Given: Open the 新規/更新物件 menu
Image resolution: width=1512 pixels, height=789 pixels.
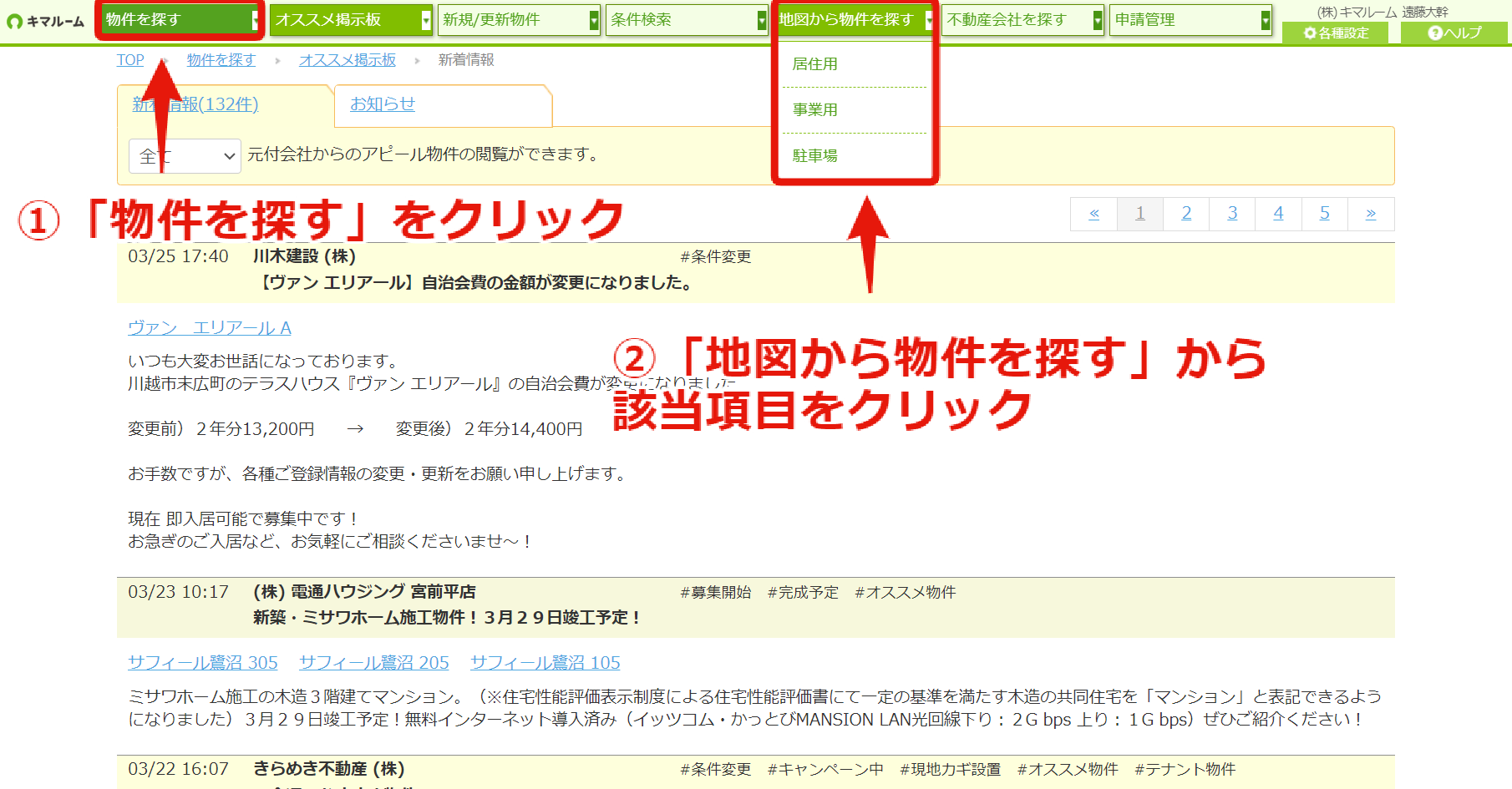Looking at the screenshot, I should pyautogui.click(x=519, y=19).
